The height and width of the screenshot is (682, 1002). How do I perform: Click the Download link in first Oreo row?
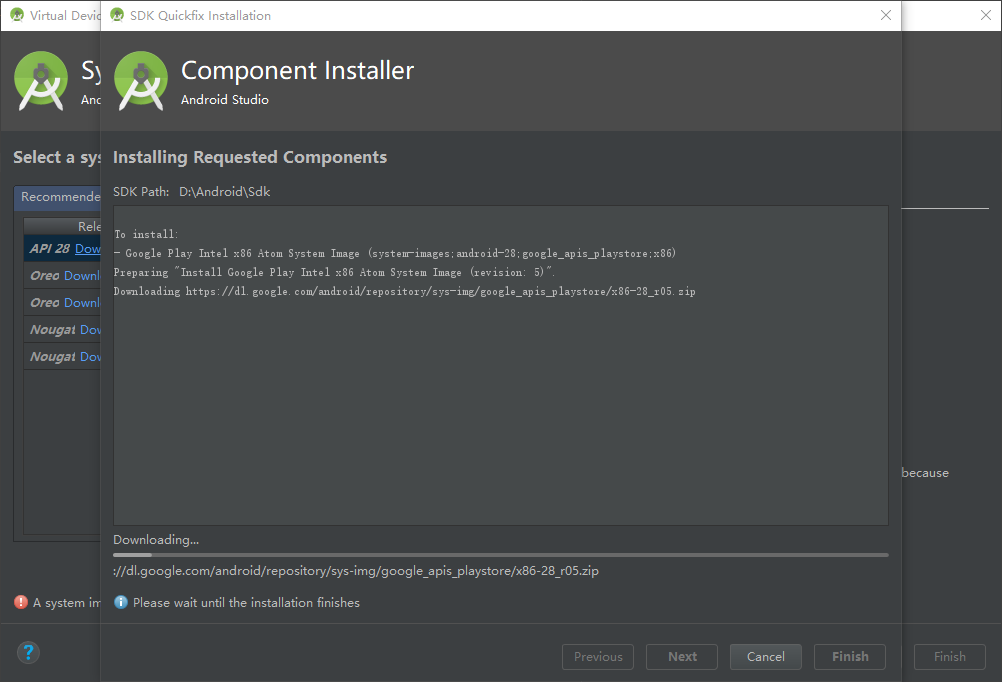(x=82, y=275)
